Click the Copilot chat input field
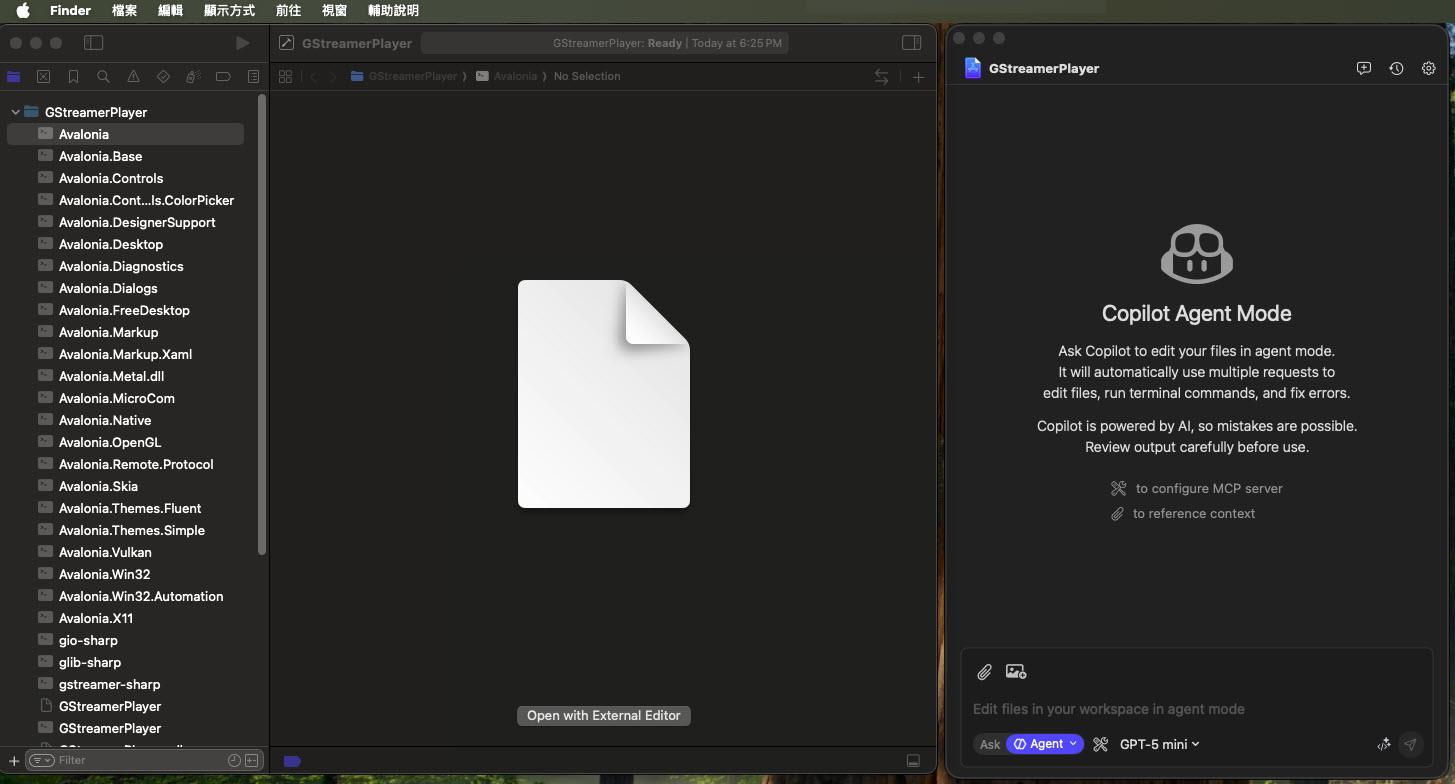 click(1198, 709)
